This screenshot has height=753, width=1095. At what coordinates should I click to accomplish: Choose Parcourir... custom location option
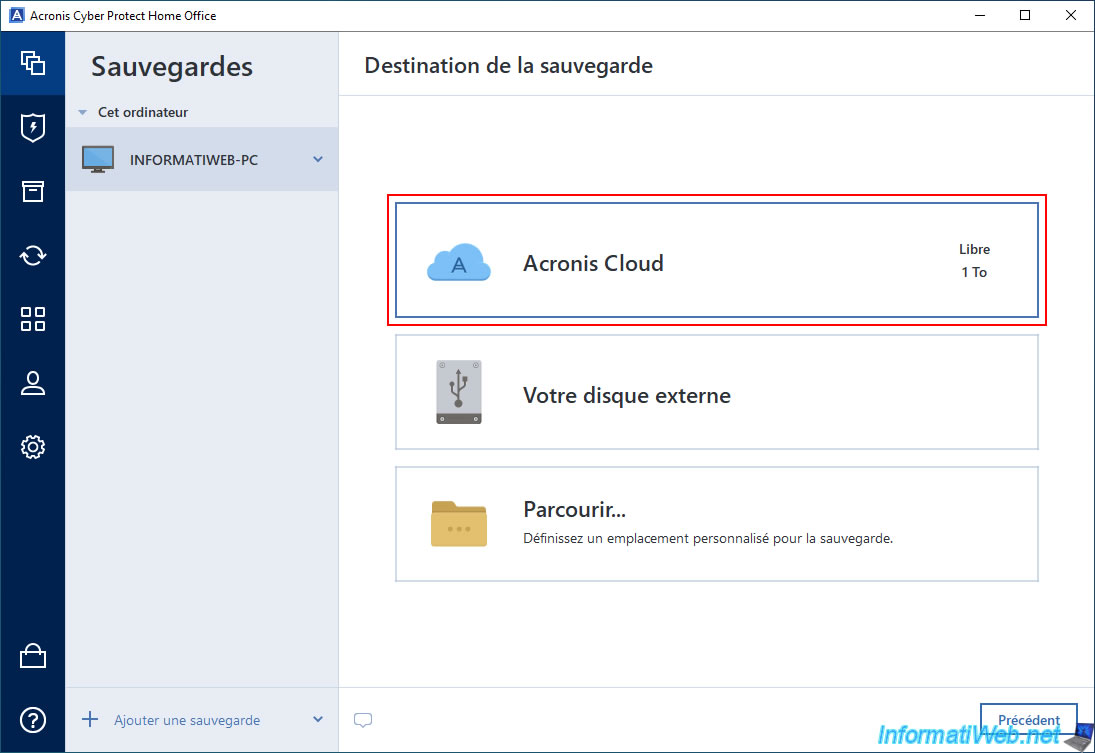(x=716, y=524)
